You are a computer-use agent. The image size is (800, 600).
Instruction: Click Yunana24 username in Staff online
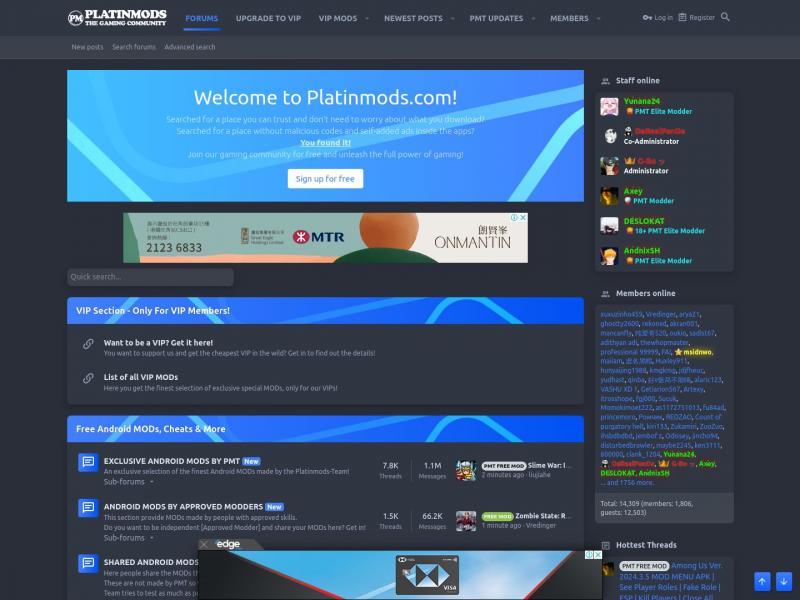click(x=641, y=101)
